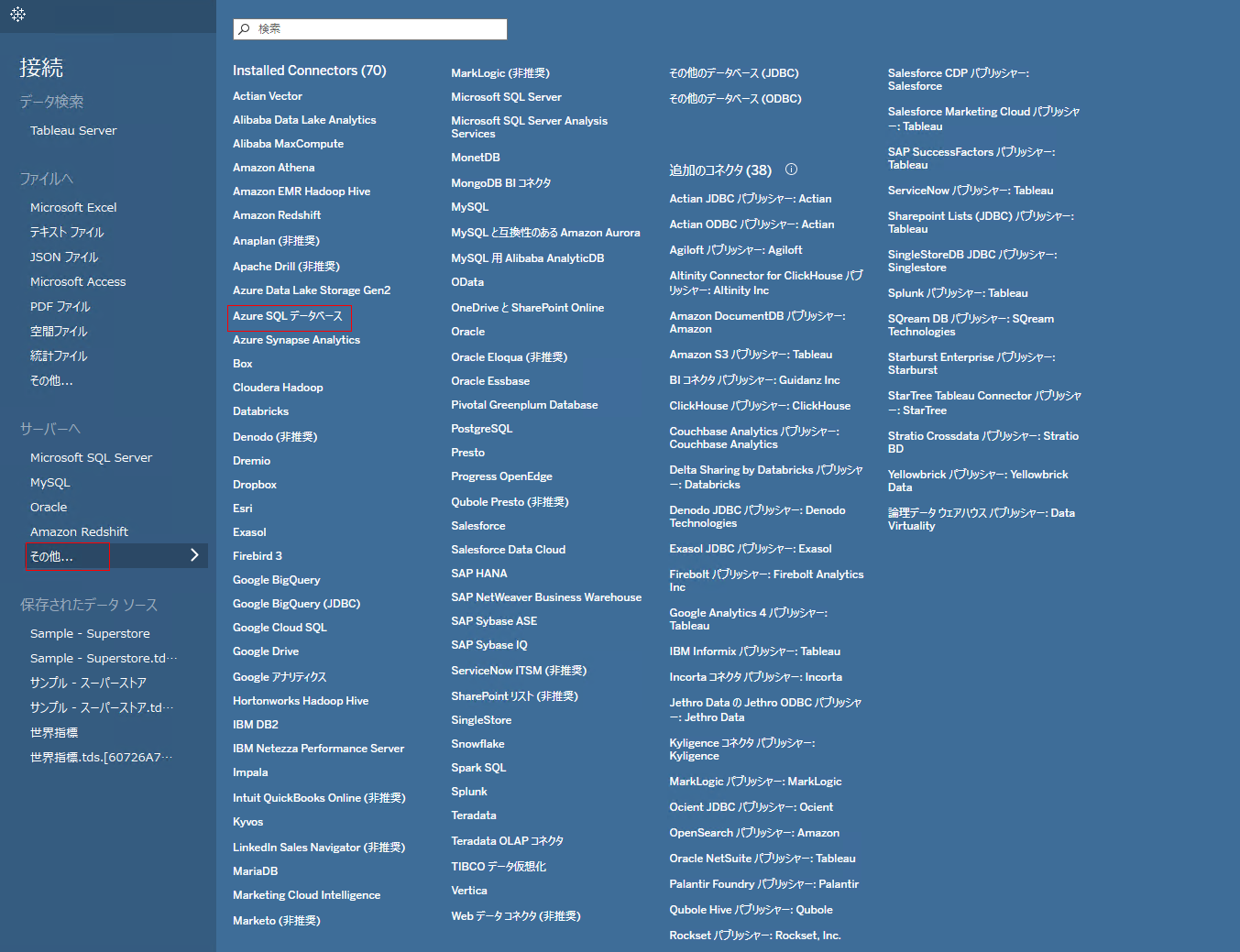Image resolution: width=1240 pixels, height=952 pixels.
Task: Open その他... under ファイルへ section
Action: [51, 381]
